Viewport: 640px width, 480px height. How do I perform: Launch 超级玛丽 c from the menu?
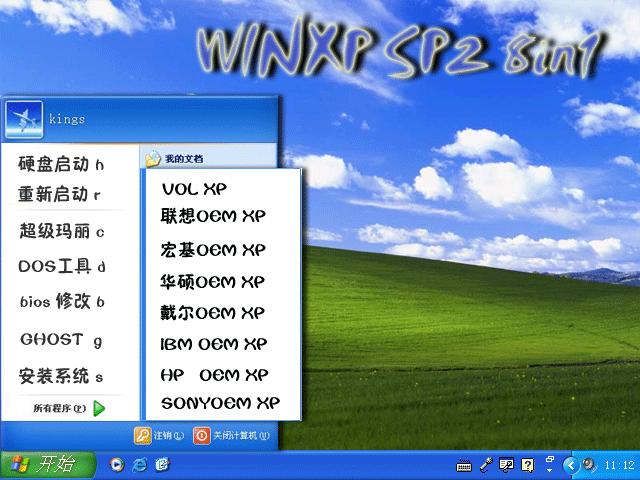pyautogui.click(x=62, y=231)
